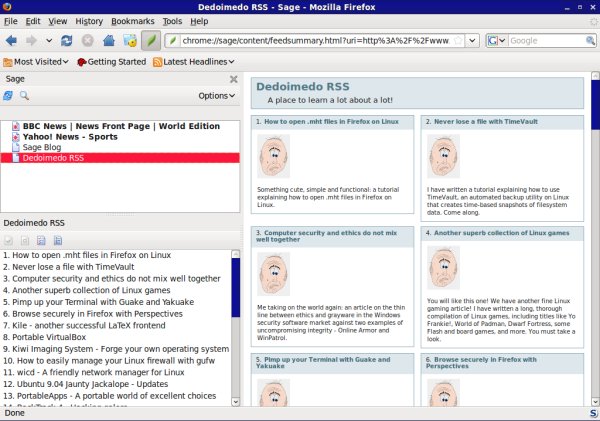The width and height of the screenshot is (600, 421).
Task: Expand the Most Visited bookmarks folder
Action: (x=37, y=62)
